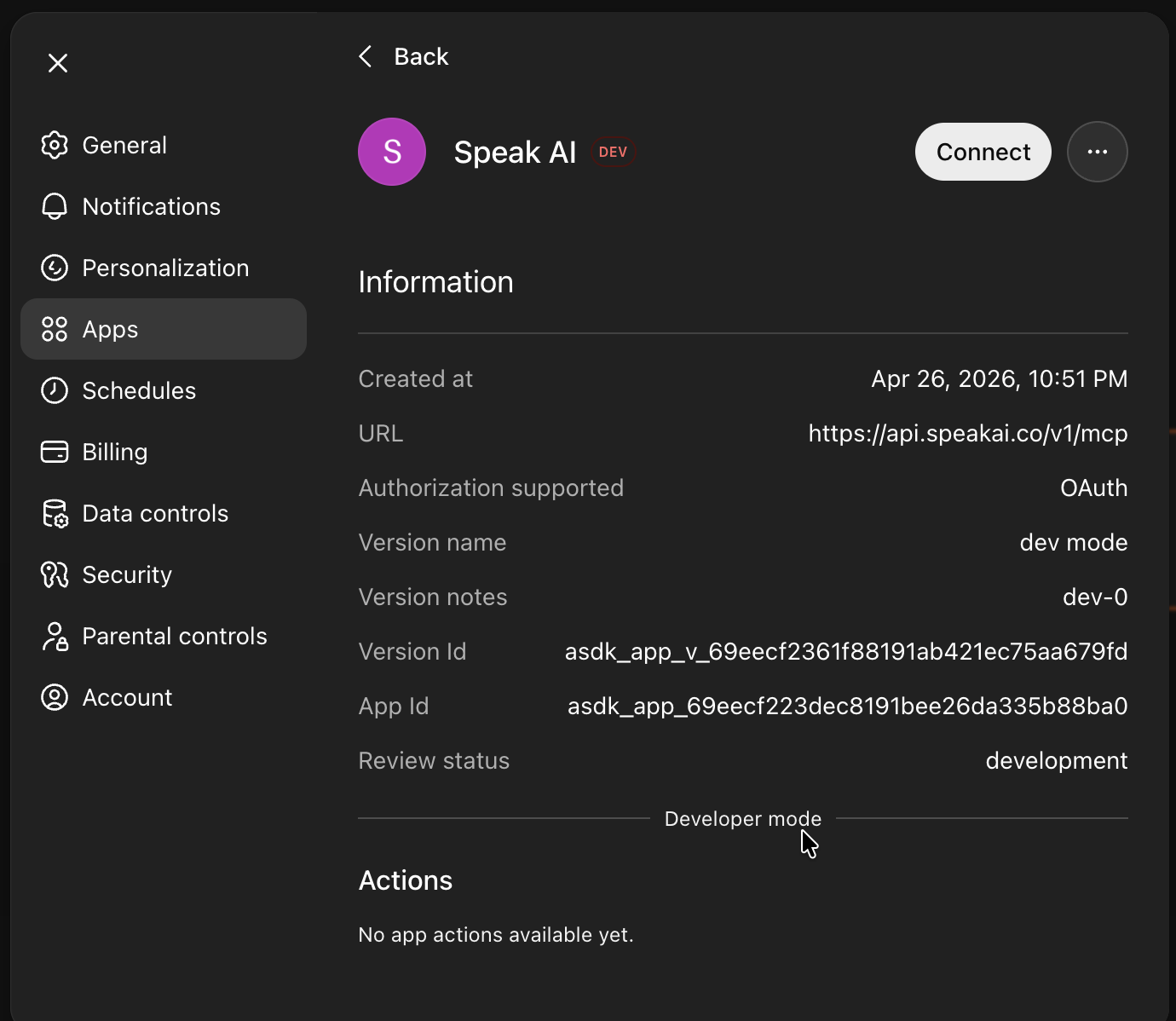The width and height of the screenshot is (1176, 1021).
Task: Click the 'Version Id' label
Action: (412, 651)
